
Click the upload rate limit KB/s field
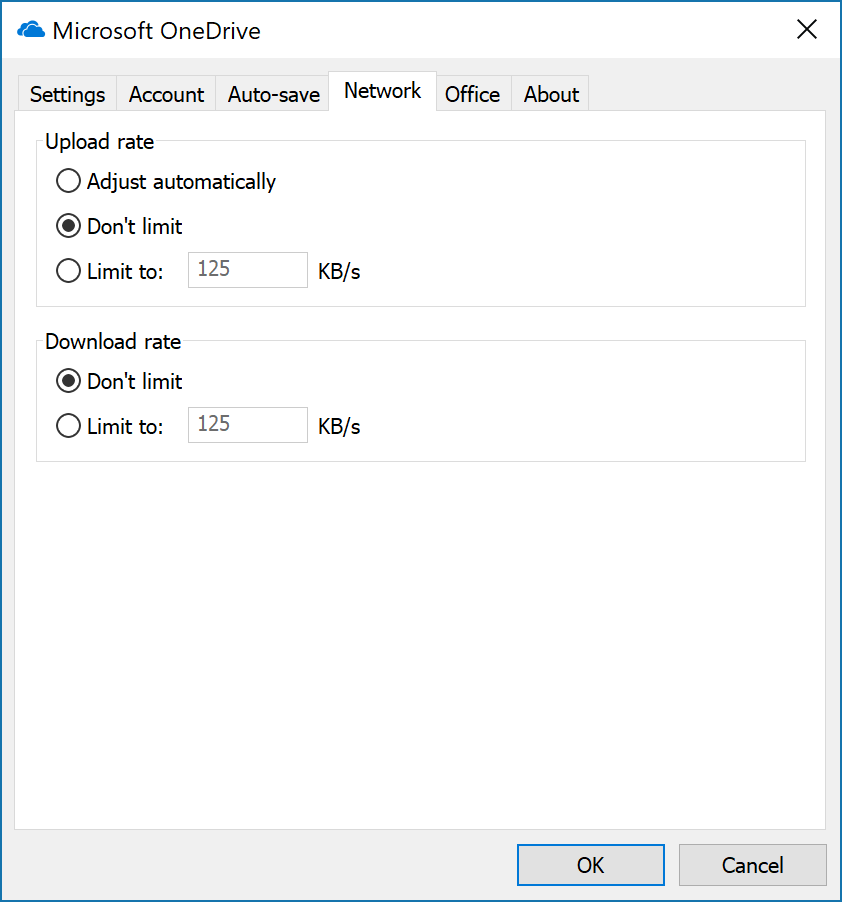[247, 270]
